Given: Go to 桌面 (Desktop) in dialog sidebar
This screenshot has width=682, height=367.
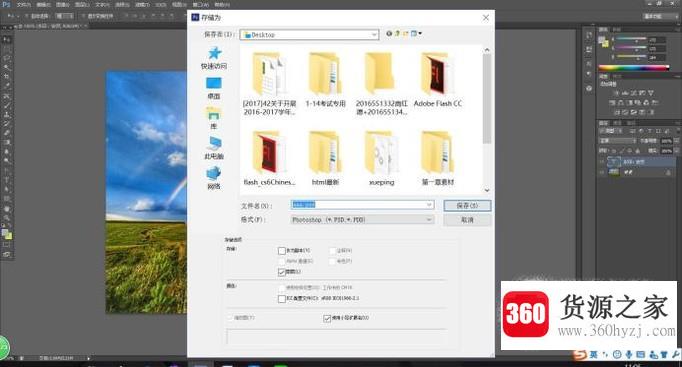Looking at the screenshot, I should [214, 88].
